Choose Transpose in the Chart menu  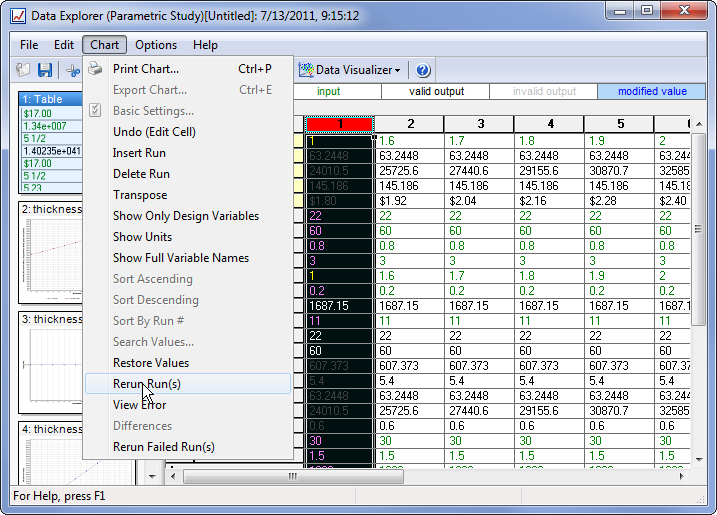coord(140,195)
